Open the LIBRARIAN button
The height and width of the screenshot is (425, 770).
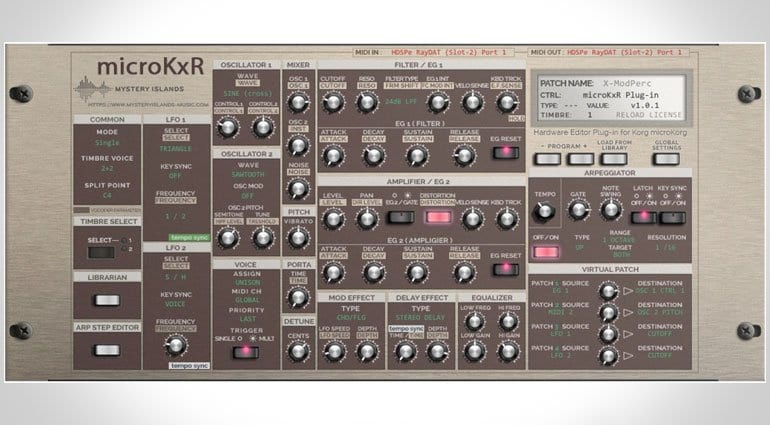pos(107,300)
